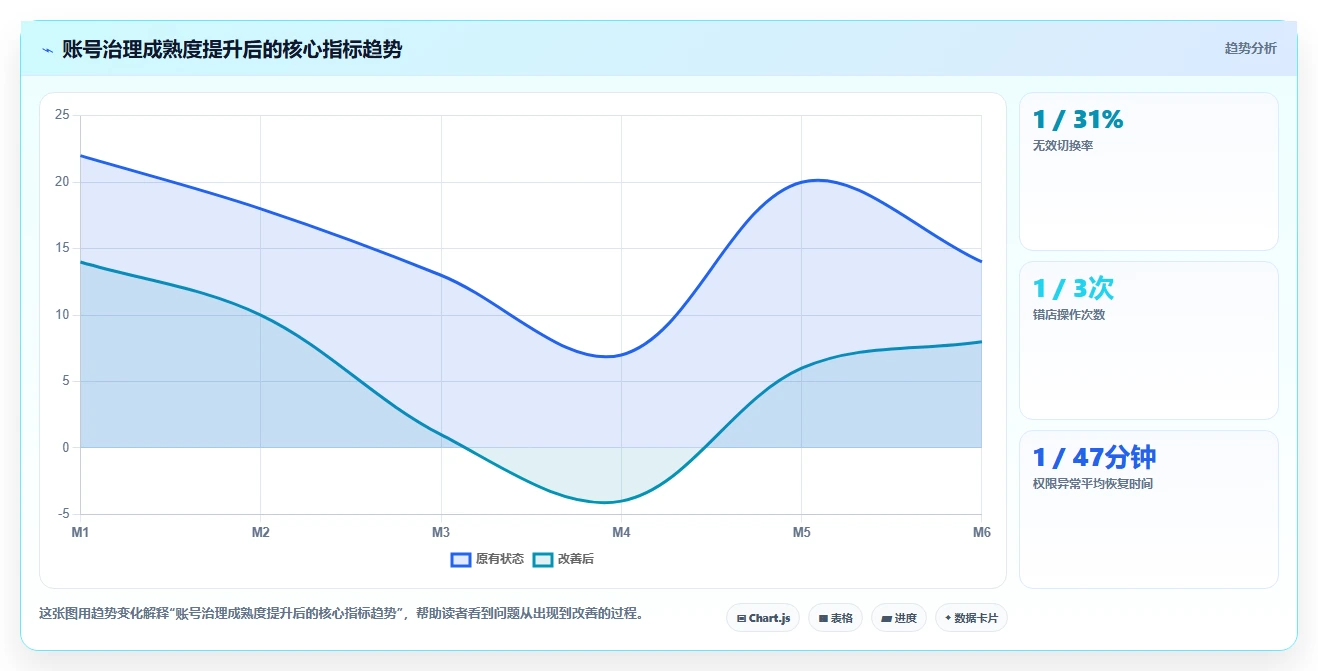Click the 25 y-axis tick label
The width and height of the screenshot is (1318, 671).
62,115
